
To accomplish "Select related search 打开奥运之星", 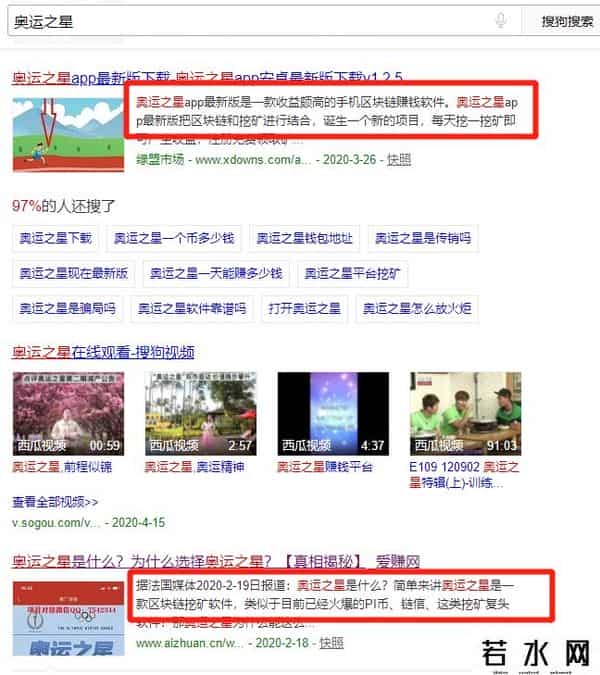I will pos(304,309).
